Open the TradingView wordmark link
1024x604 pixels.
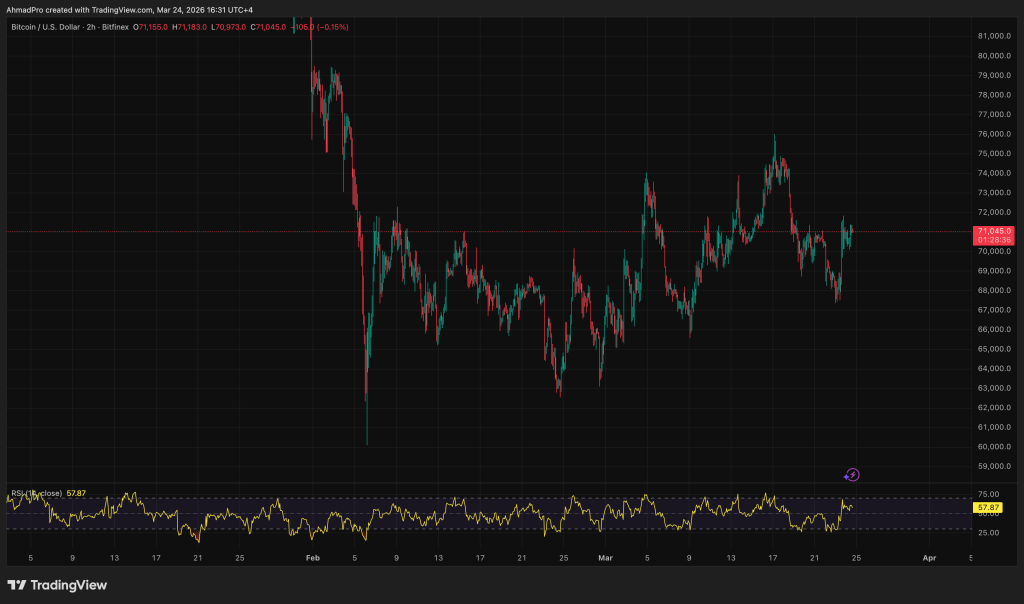click(69, 585)
